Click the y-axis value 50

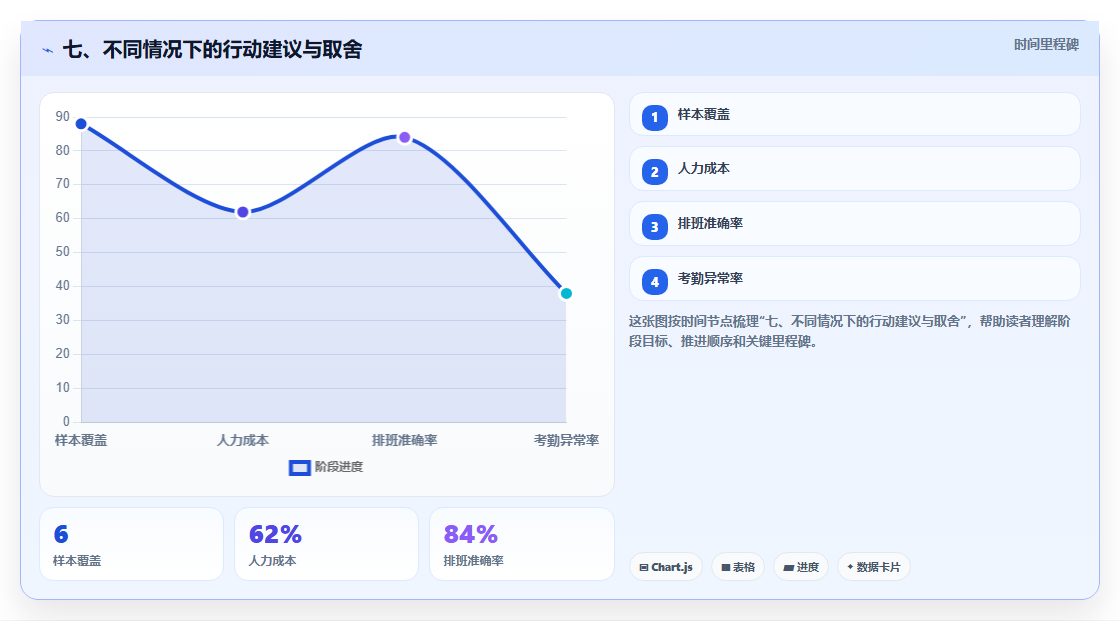tap(63, 252)
